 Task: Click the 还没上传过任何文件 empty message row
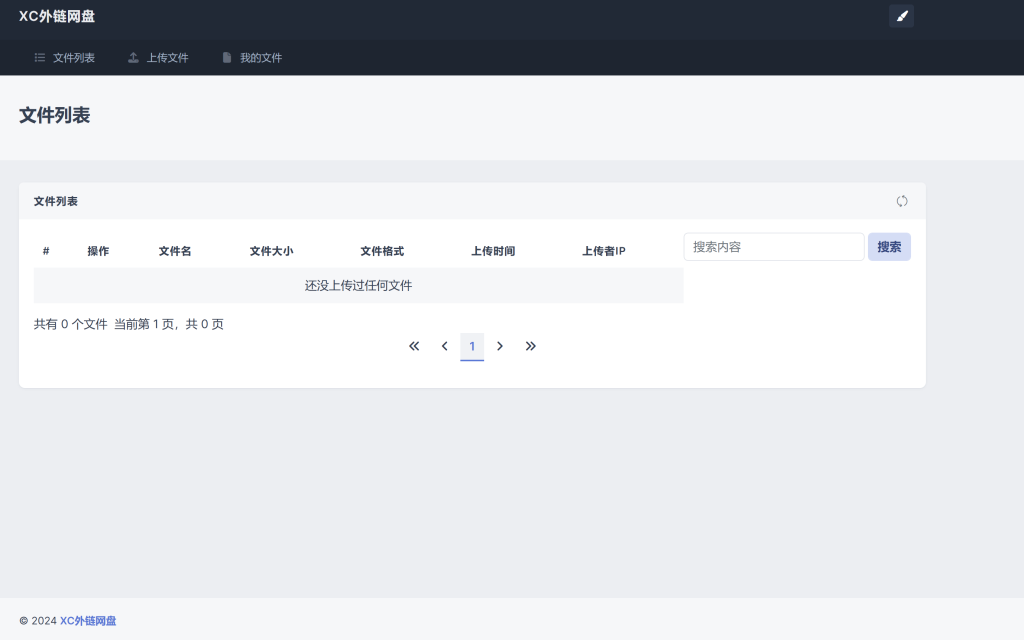coord(358,285)
